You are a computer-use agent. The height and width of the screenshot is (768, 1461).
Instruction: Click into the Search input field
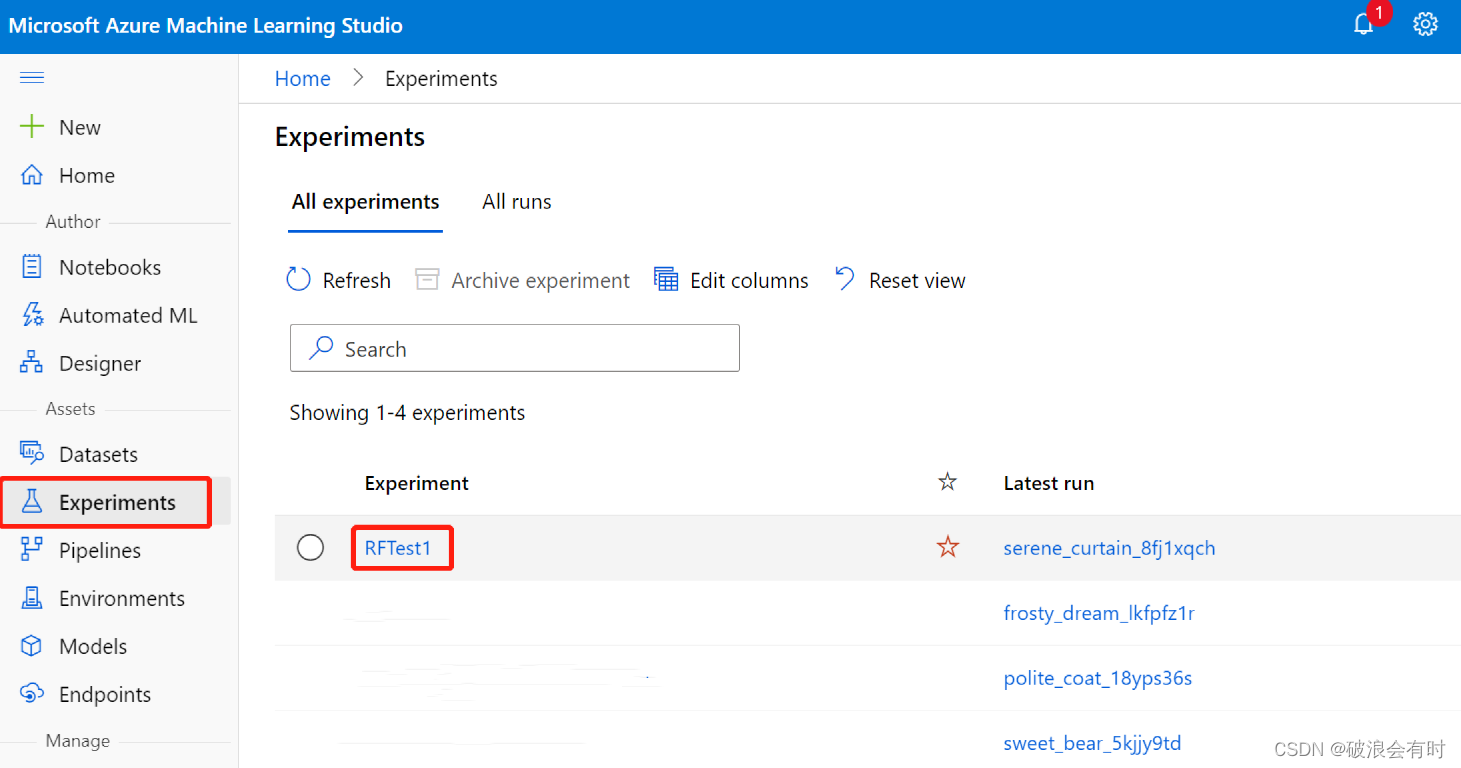[x=515, y=348]
